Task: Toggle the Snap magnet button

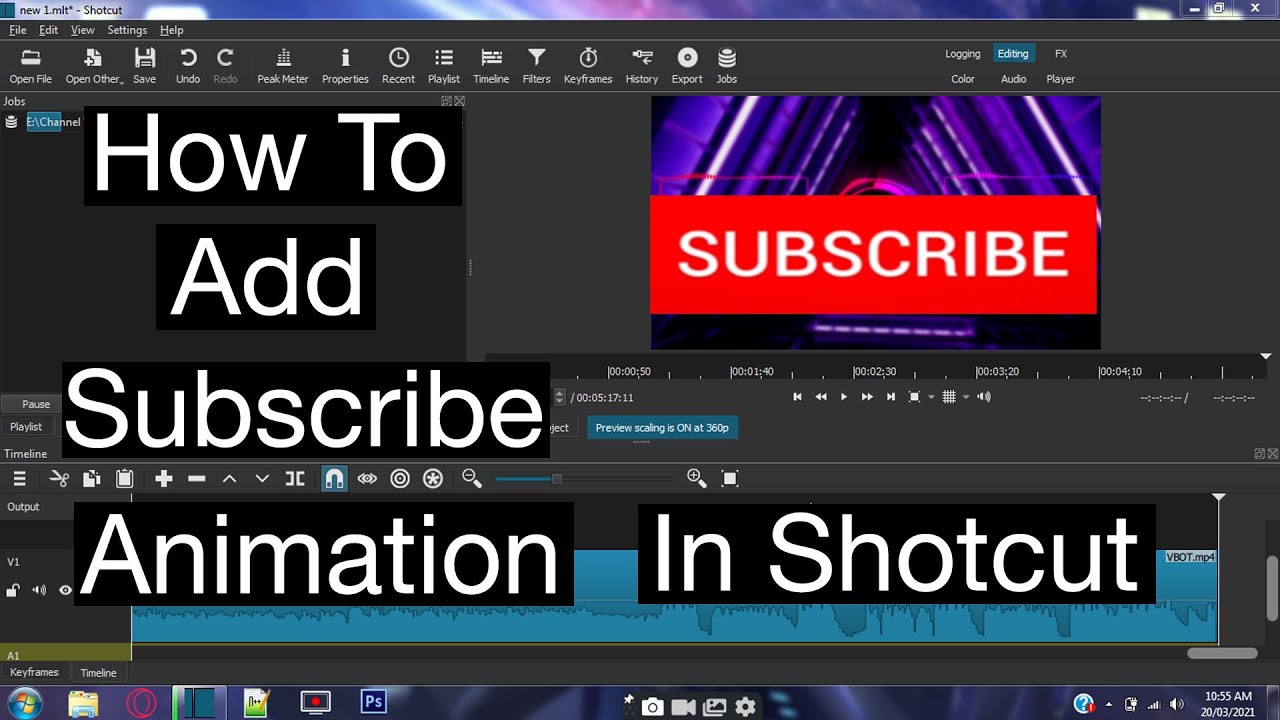Action: [334, 479]
